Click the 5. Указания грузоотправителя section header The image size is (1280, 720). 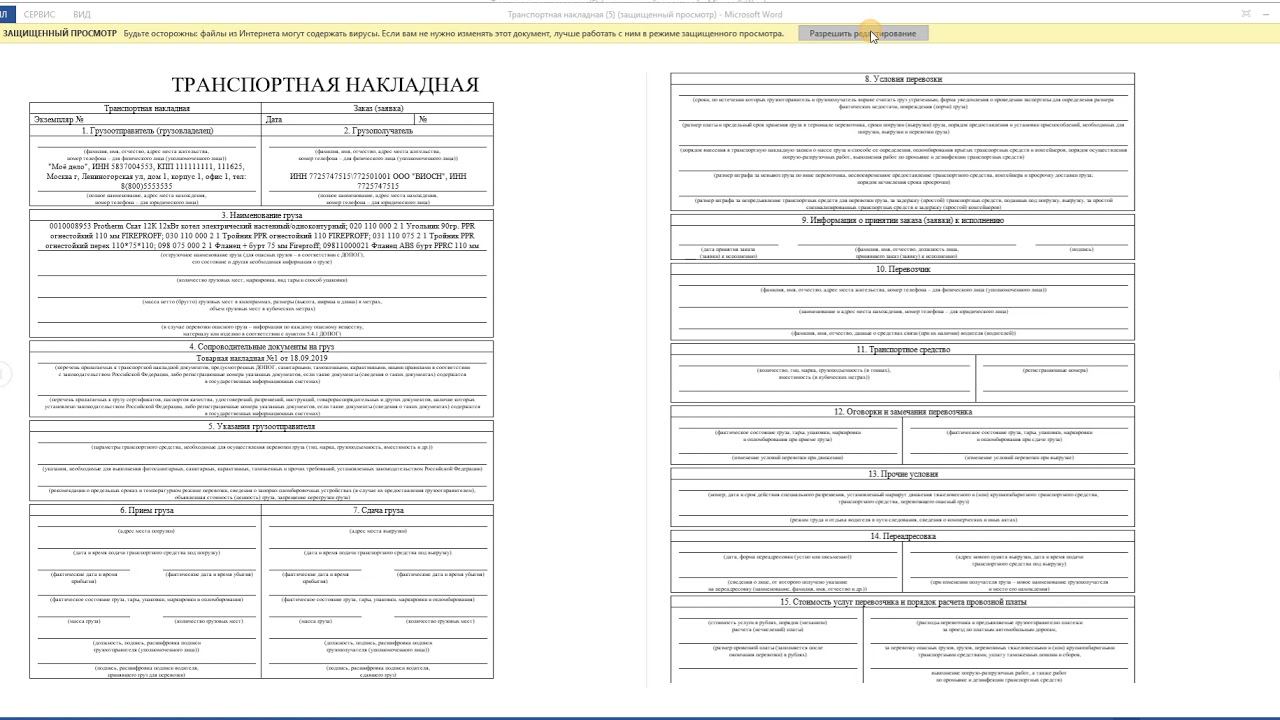click(x=261, y=426)
